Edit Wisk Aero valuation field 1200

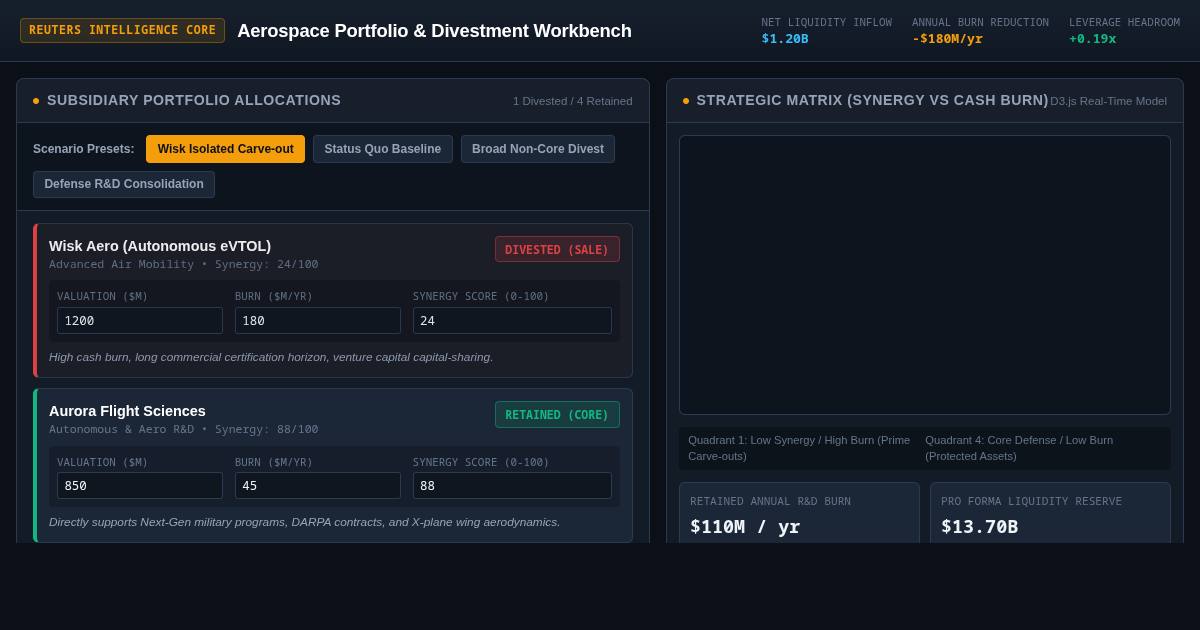pos(140,320)
